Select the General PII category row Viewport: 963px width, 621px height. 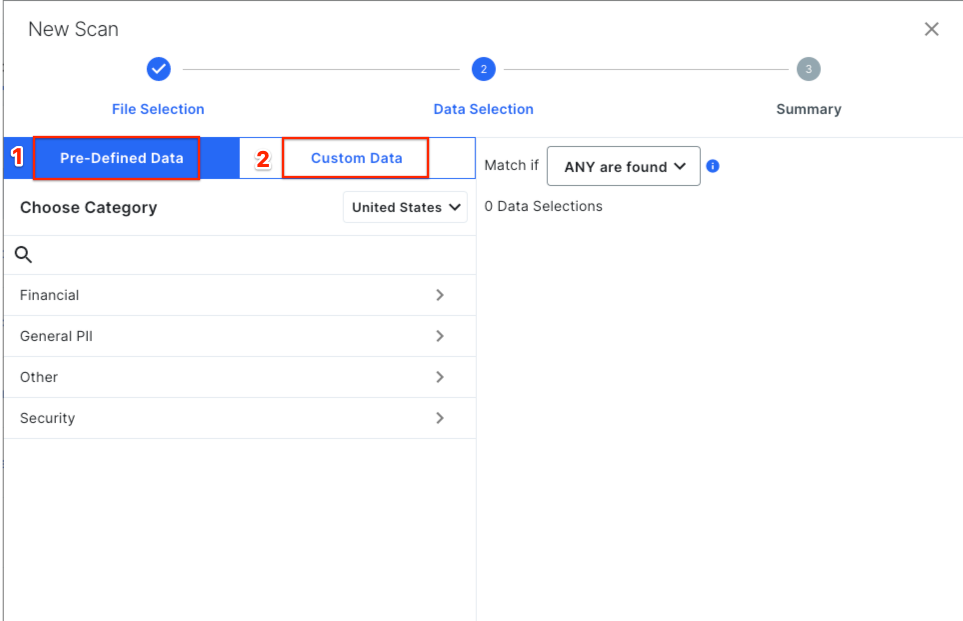(200, 336)
